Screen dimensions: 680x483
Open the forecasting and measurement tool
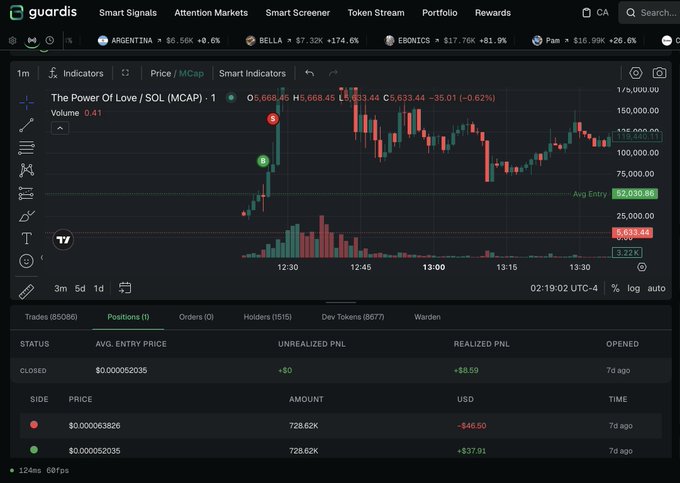[x=26, y=193]
